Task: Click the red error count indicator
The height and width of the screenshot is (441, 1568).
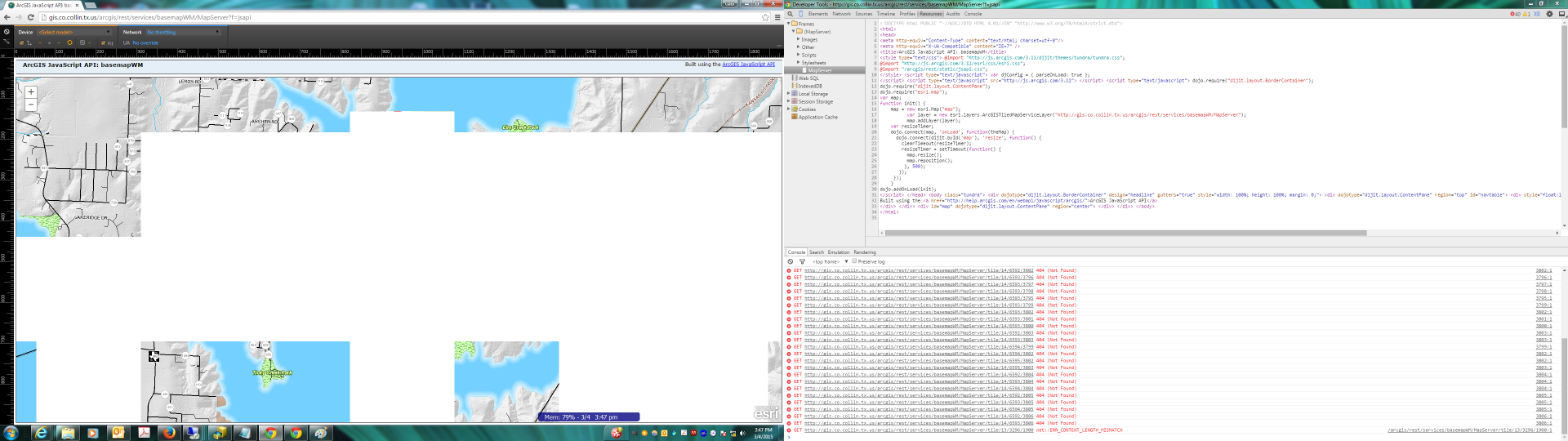Action: point(1515,14)
